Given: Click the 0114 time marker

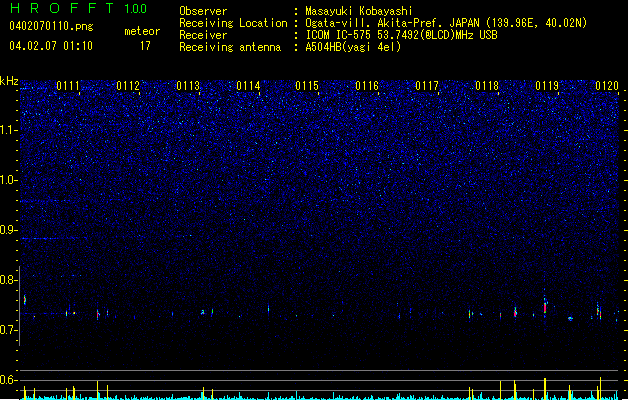Looking at the screenshot, I should [x=248, y=86].
